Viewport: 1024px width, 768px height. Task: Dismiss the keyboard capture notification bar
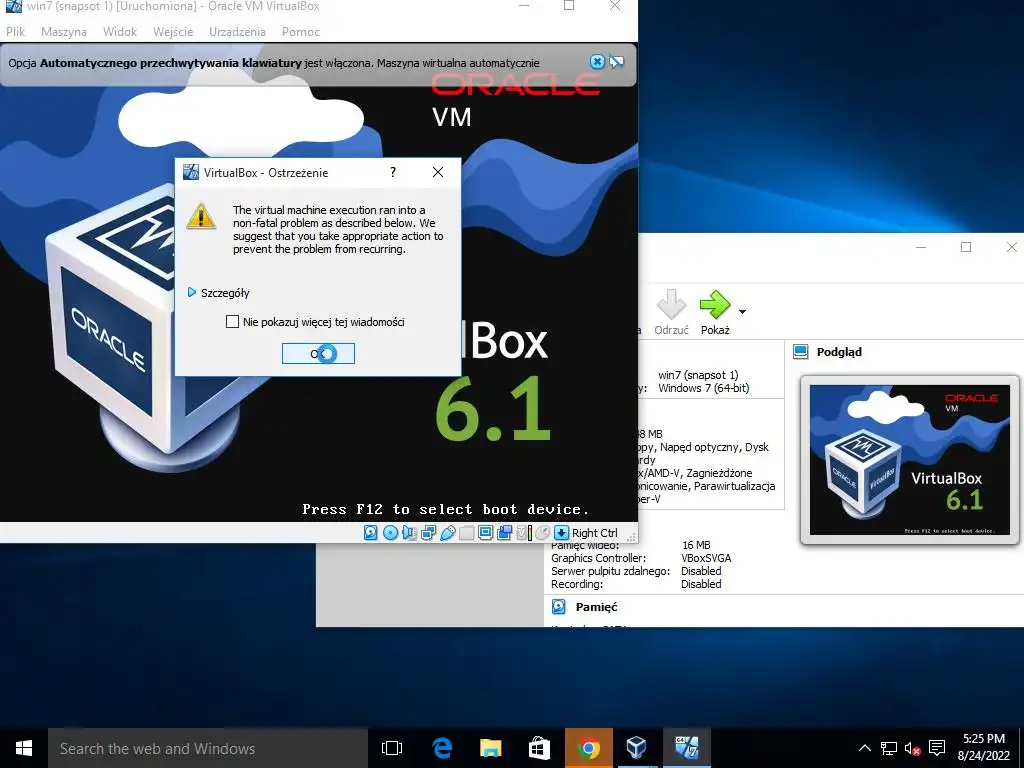[x=597, y=62]
